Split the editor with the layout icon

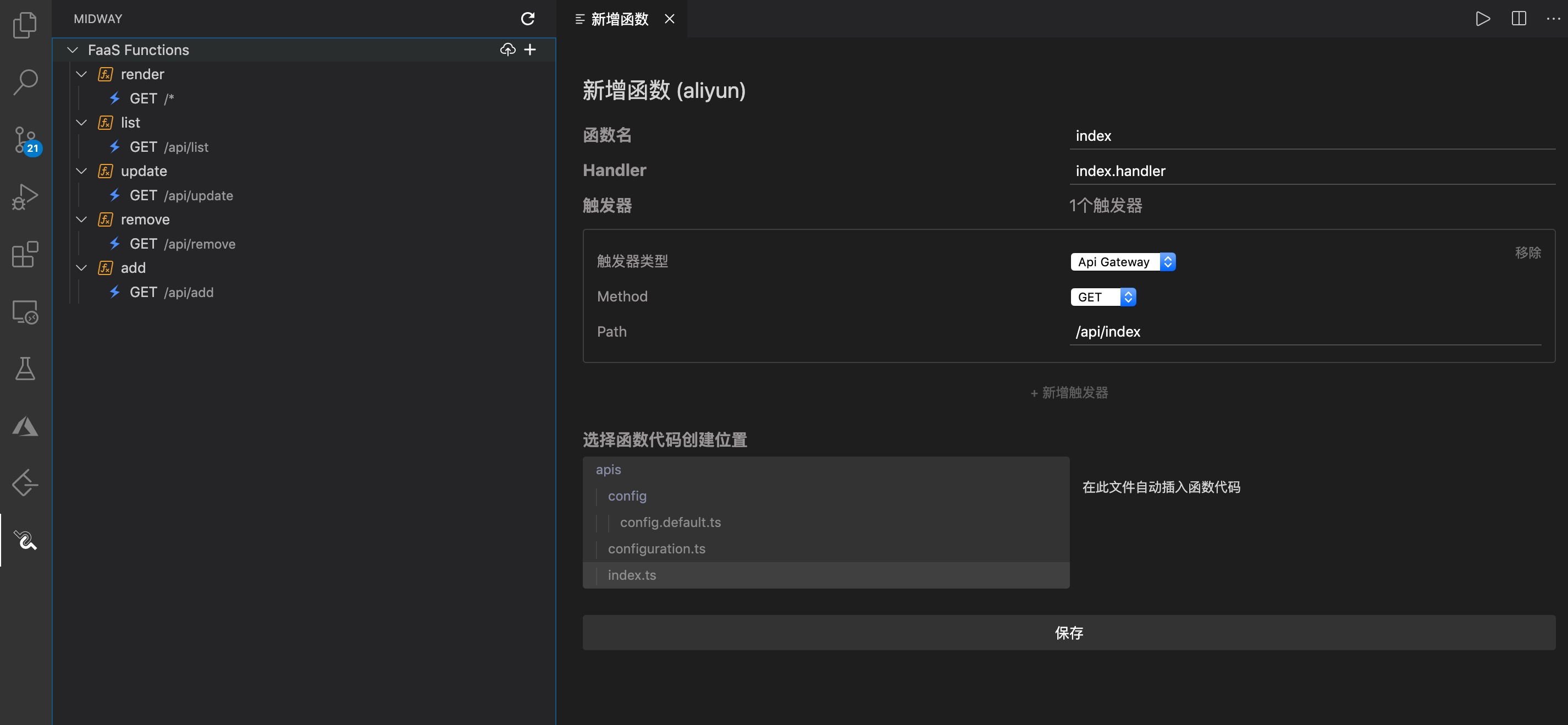point(1519,19)
